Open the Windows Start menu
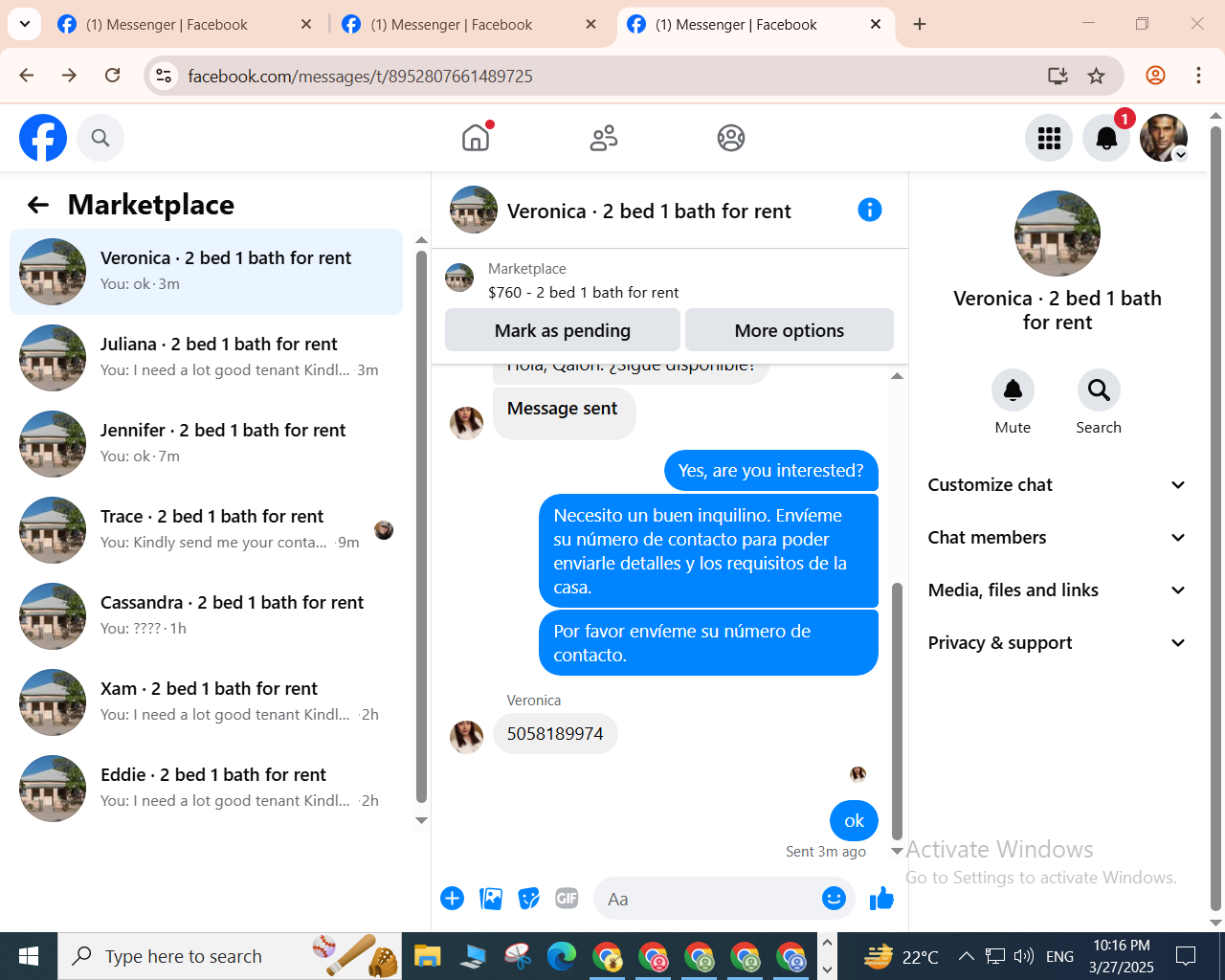 click(x=29, y=956)
